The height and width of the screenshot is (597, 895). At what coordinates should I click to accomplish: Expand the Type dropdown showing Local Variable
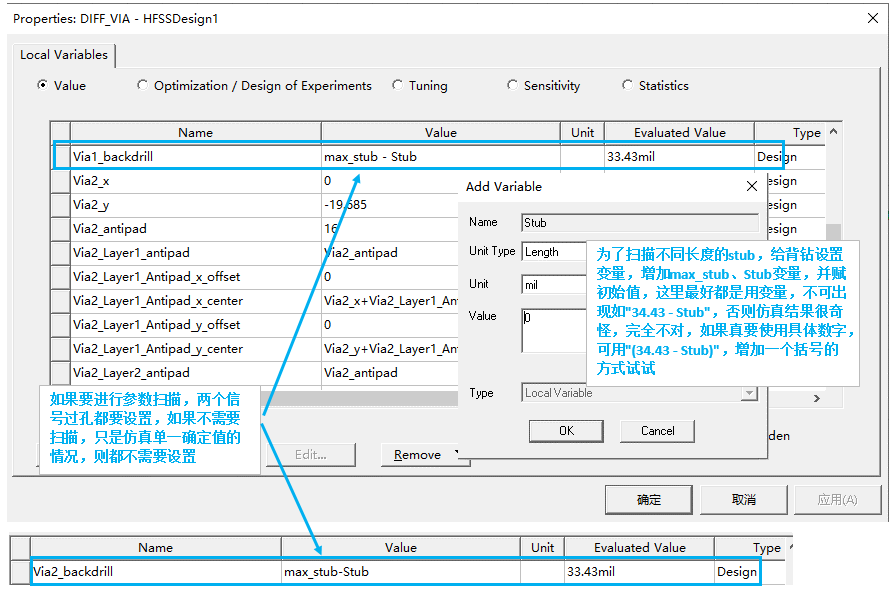point(749,393)
